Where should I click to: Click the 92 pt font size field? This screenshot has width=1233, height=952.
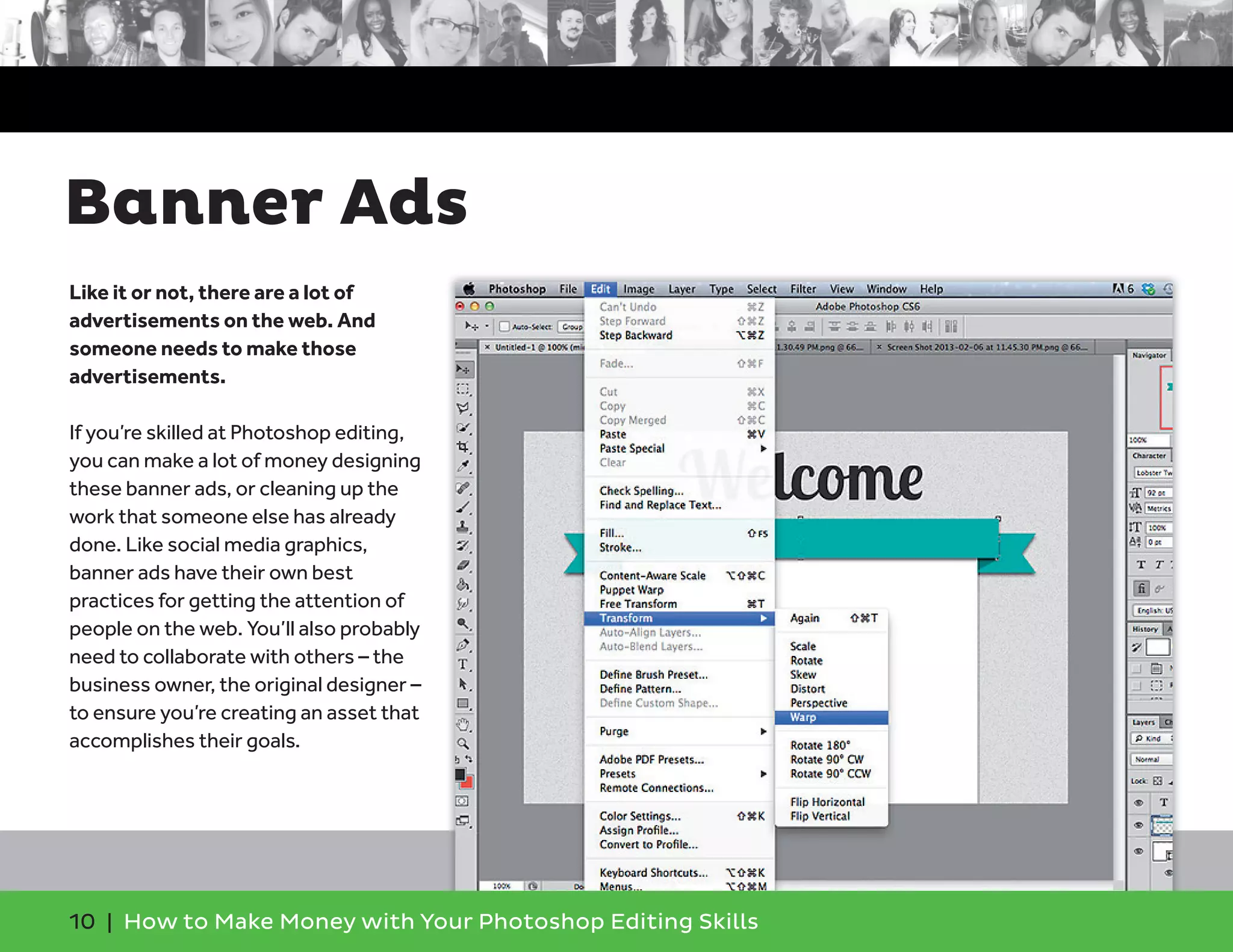[1158, 493]
